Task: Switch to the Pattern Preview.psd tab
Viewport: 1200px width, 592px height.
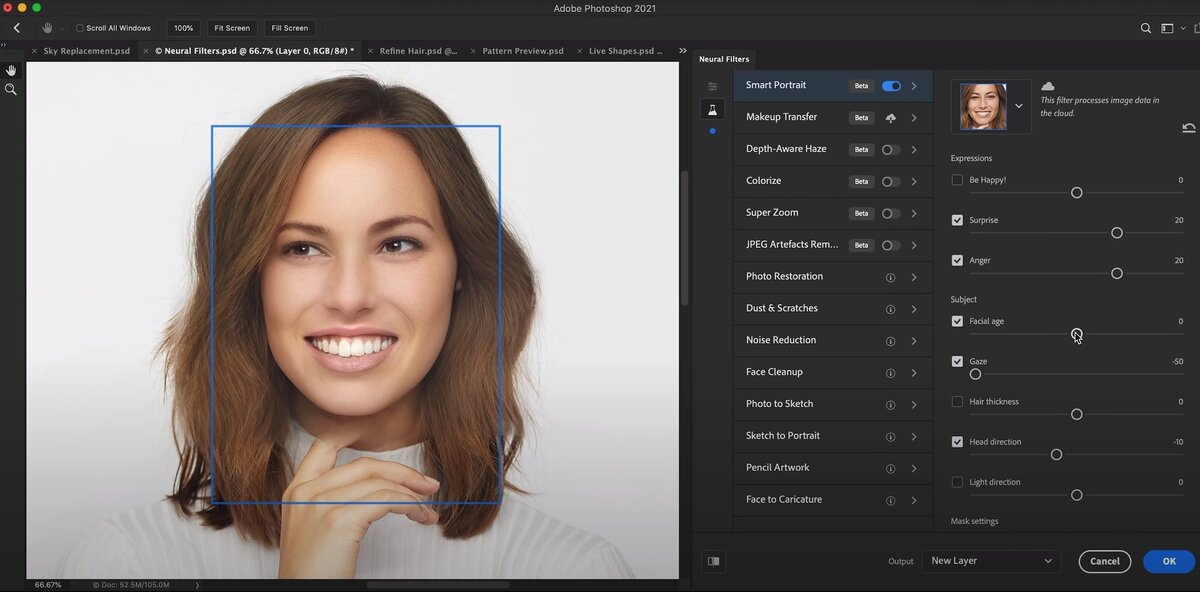Action: tap(522, 51)
